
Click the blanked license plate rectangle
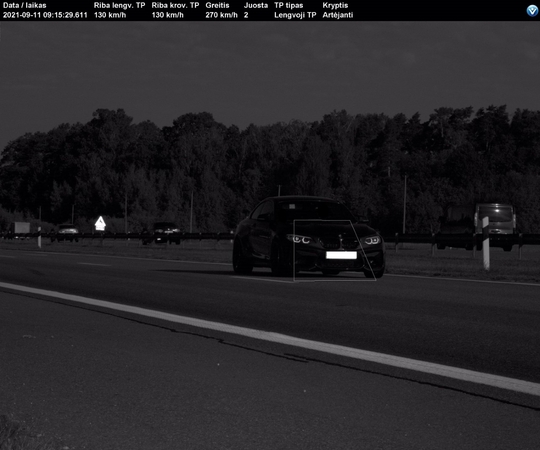pos(341,255)
